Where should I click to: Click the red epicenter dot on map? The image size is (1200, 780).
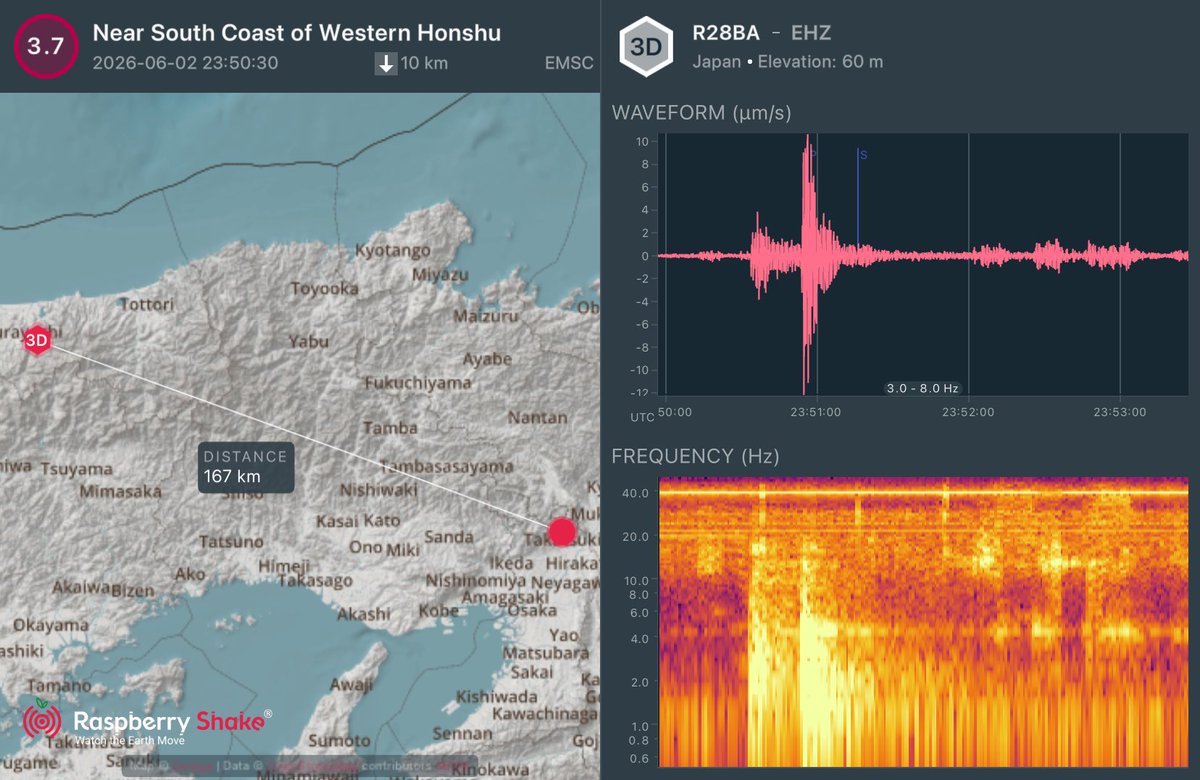tap(562, 531)
